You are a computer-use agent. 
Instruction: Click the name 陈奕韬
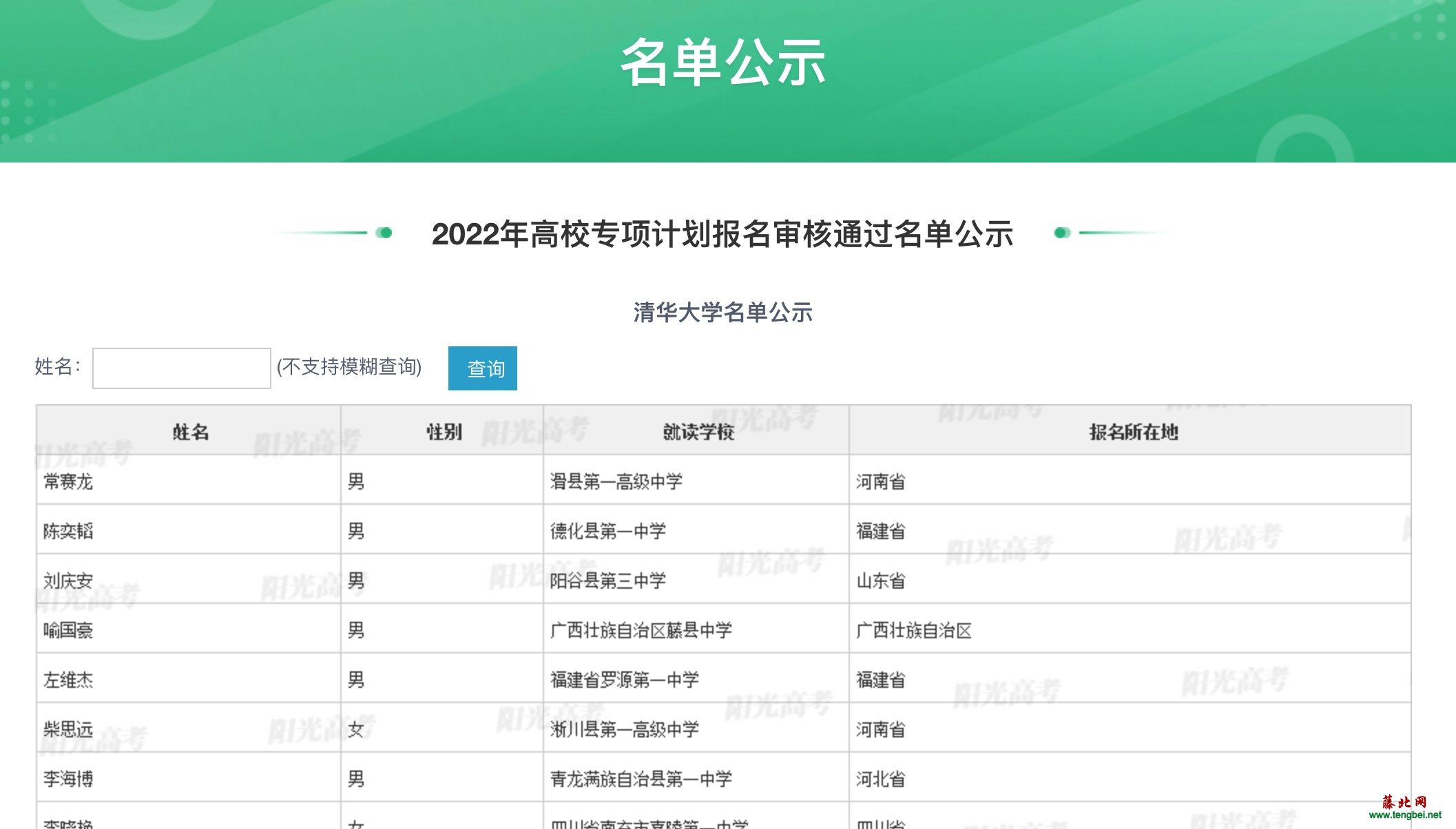tap(68, 531)
